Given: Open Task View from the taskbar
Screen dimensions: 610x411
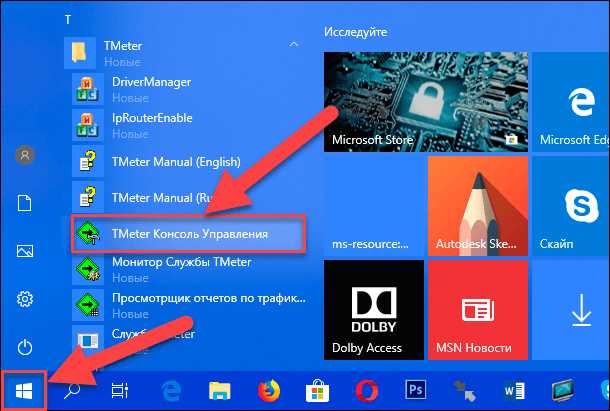Looking at the screenshot, I should tap(119, 391).
